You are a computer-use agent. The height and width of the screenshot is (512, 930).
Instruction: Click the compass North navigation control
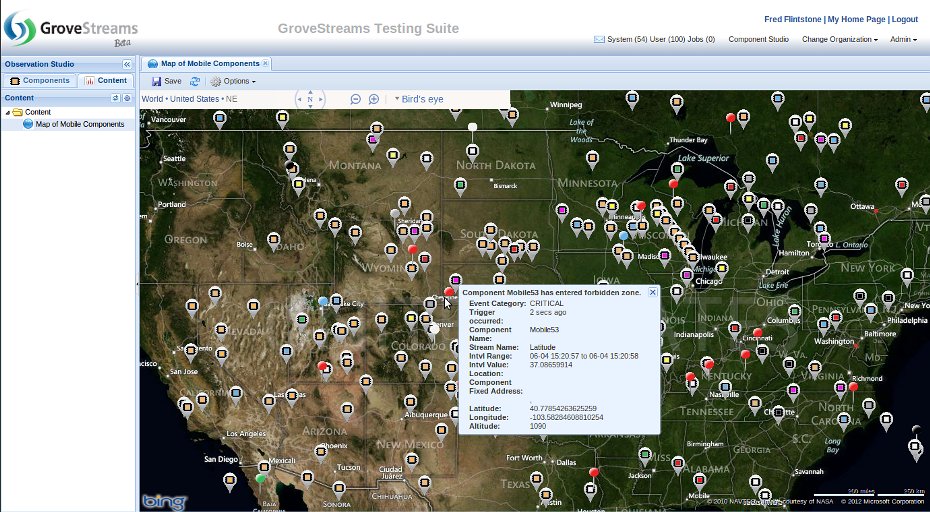click(310, 99)
